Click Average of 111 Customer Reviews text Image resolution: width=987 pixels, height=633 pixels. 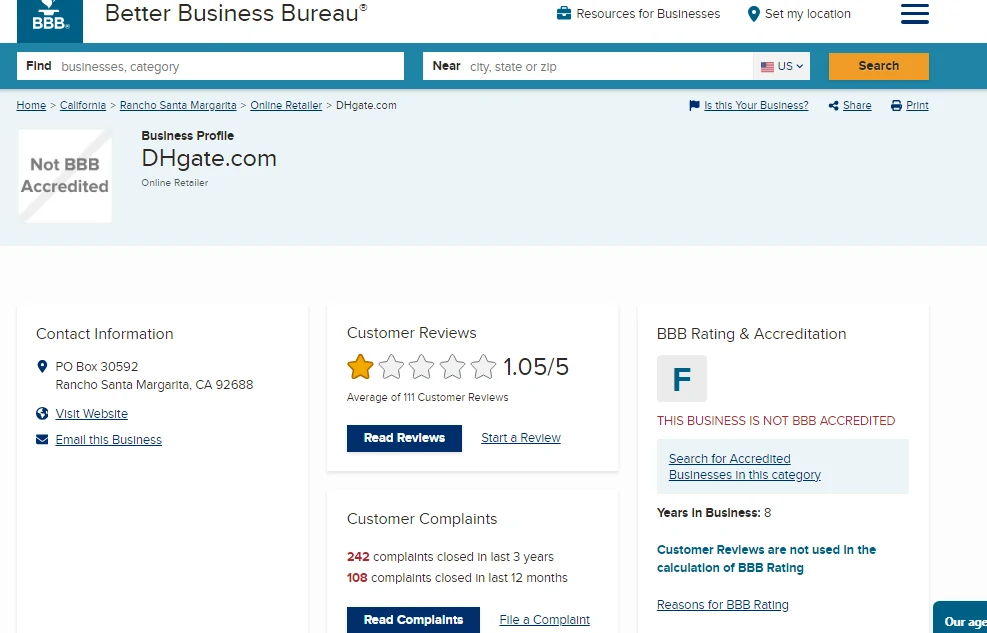[x=427, y=397]
